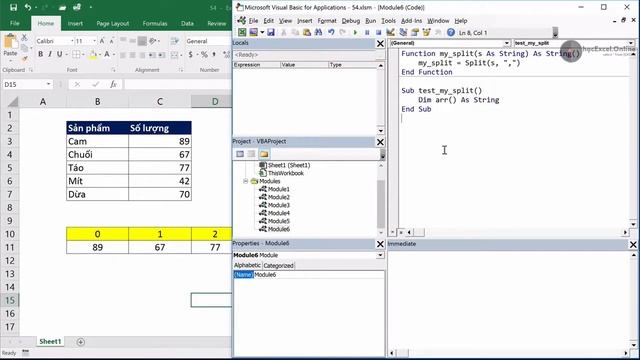Click Reset stop icon in VBA toolbar

coord(378,32)
